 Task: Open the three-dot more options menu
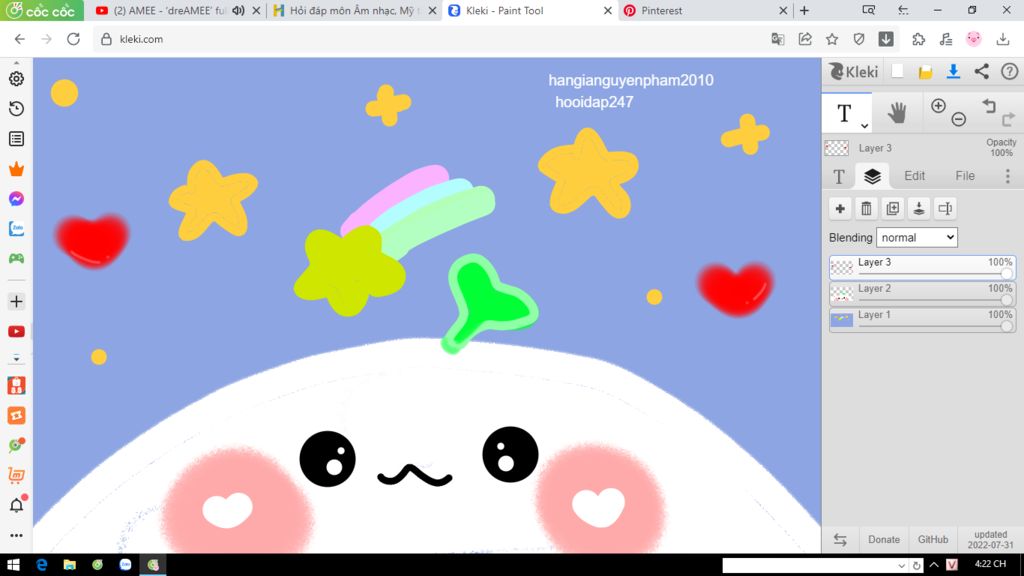tap(1008, 176)
